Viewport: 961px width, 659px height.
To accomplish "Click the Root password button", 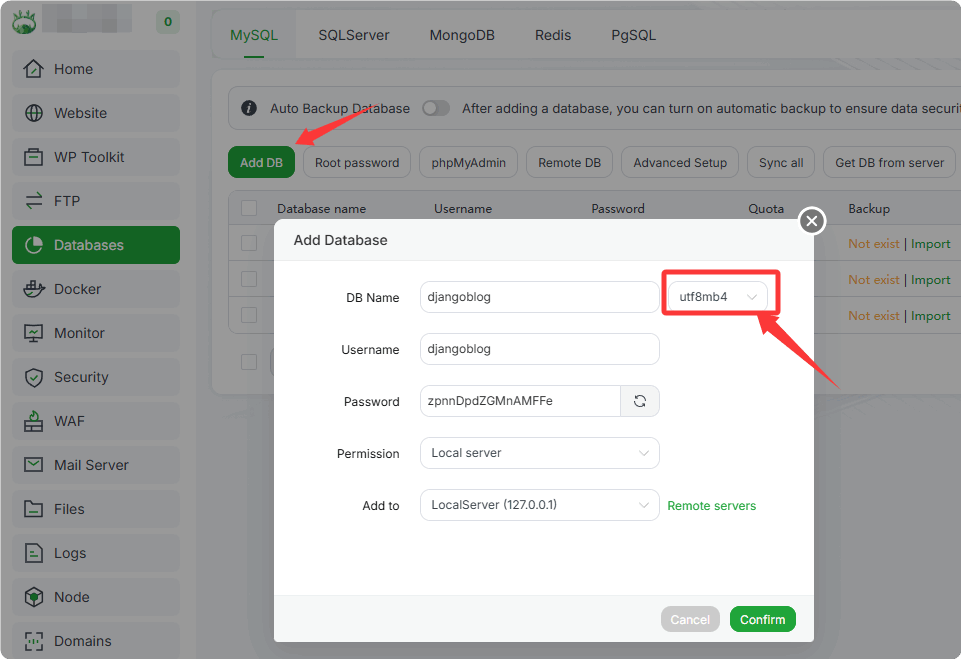I will pos(357,162).
